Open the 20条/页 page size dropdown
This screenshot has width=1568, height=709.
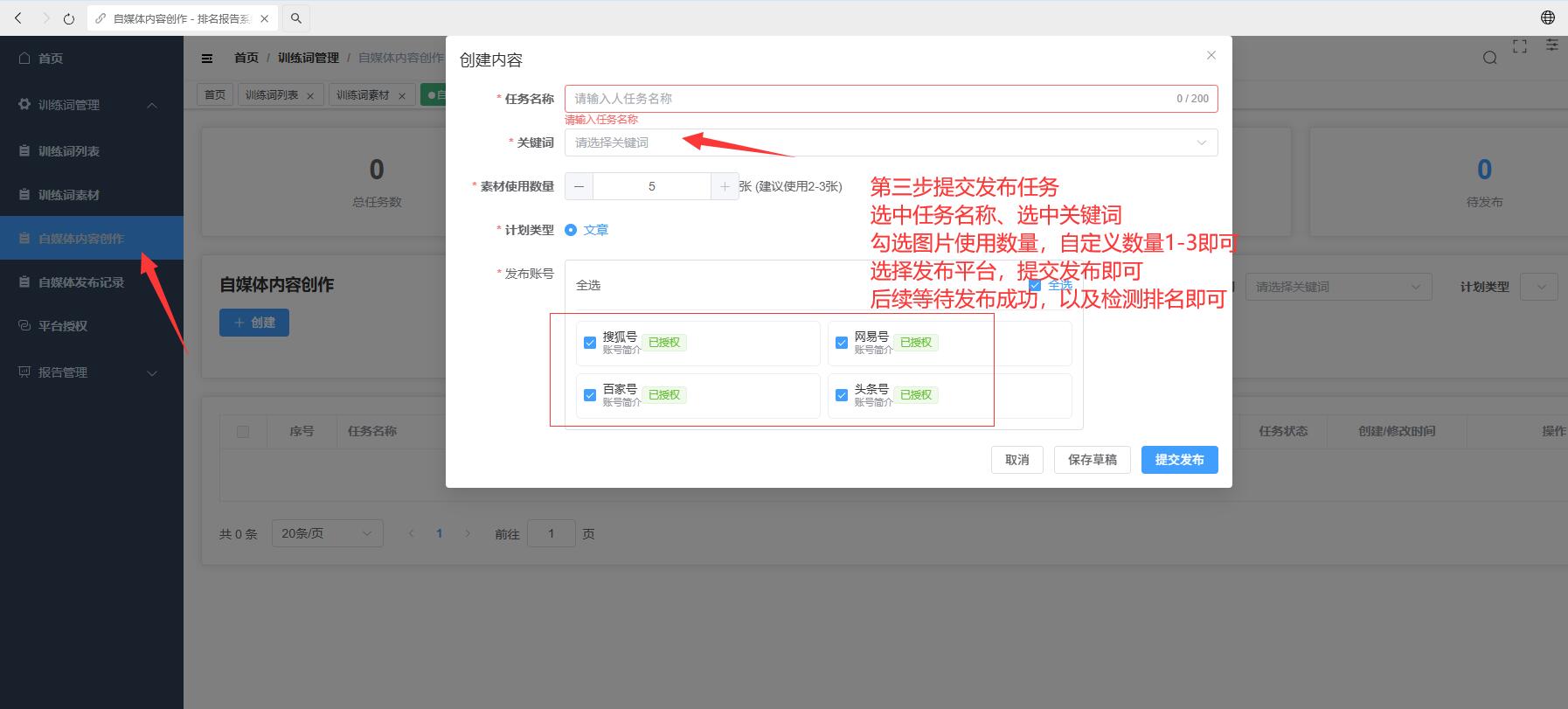[327, 533]
